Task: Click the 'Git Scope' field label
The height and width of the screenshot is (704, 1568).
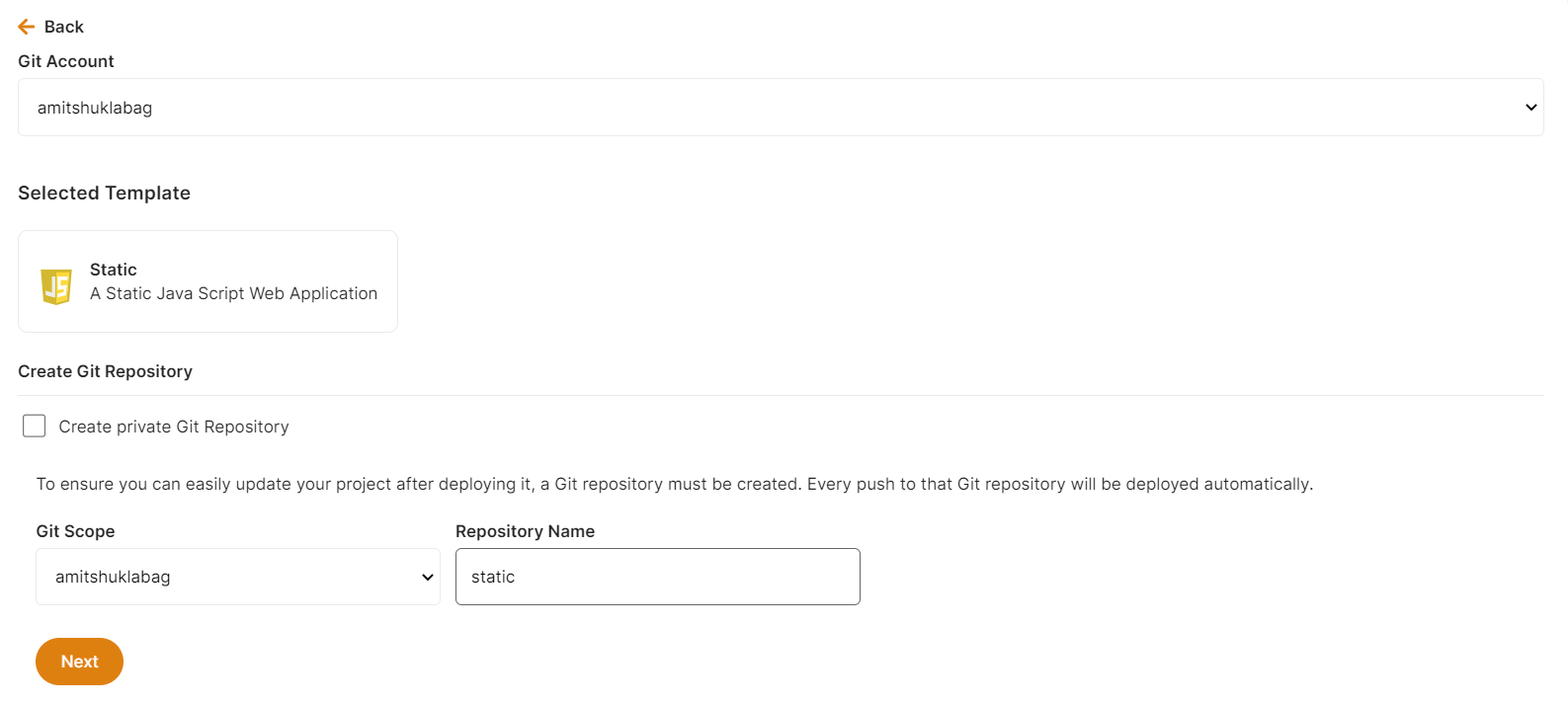Action: pos(75,531)
